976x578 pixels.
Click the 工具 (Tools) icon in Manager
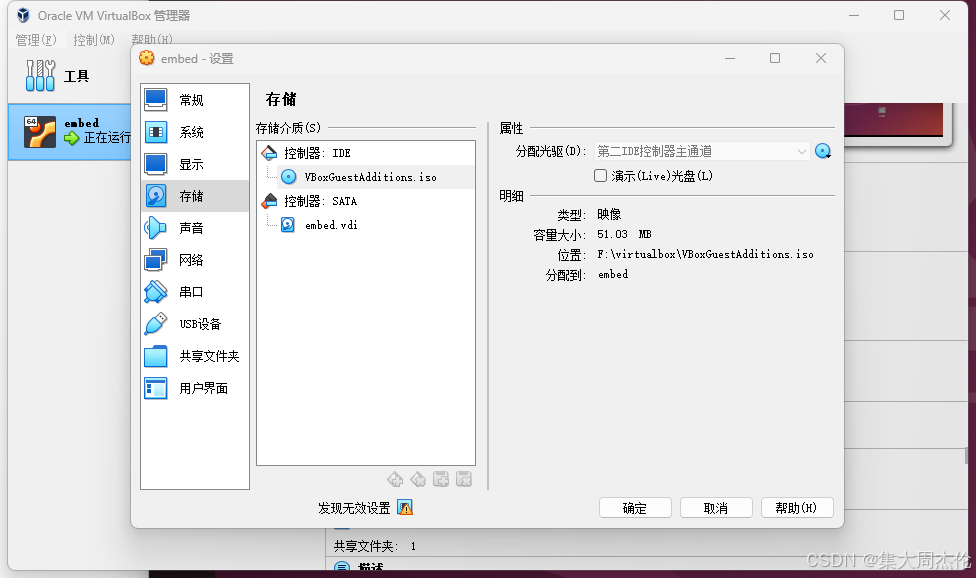(x=40, y=75)
